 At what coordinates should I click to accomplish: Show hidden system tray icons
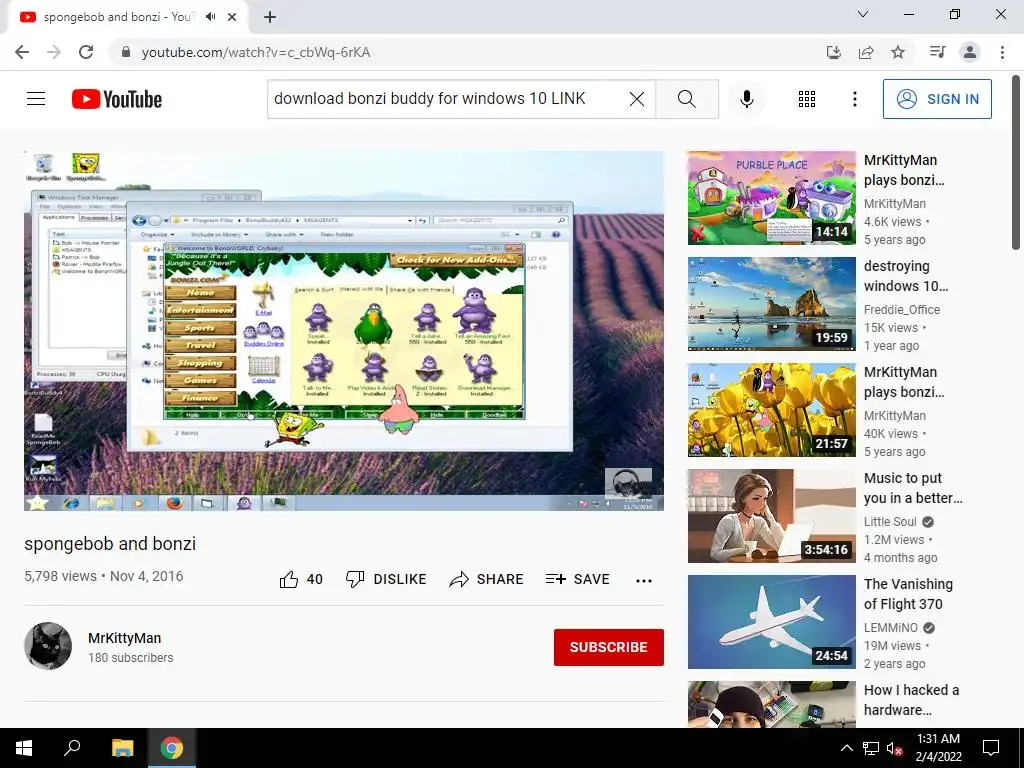846,748
